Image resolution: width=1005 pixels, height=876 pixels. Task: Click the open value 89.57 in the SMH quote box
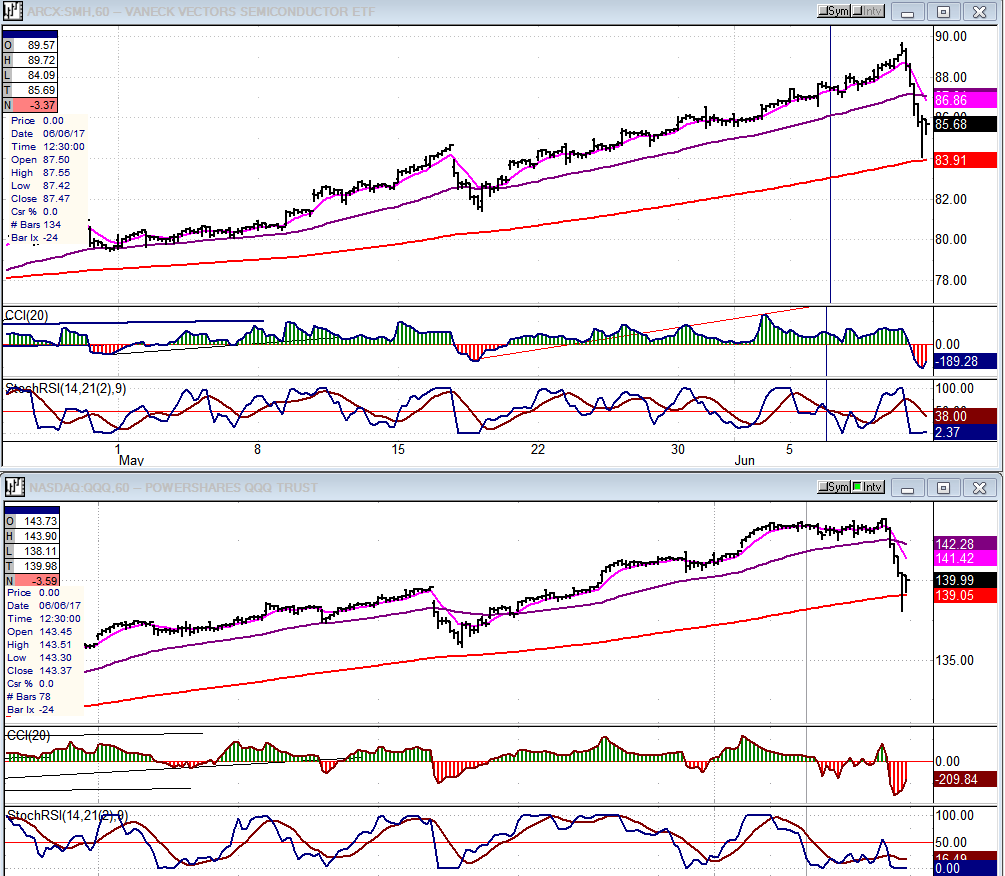point(35,45)
